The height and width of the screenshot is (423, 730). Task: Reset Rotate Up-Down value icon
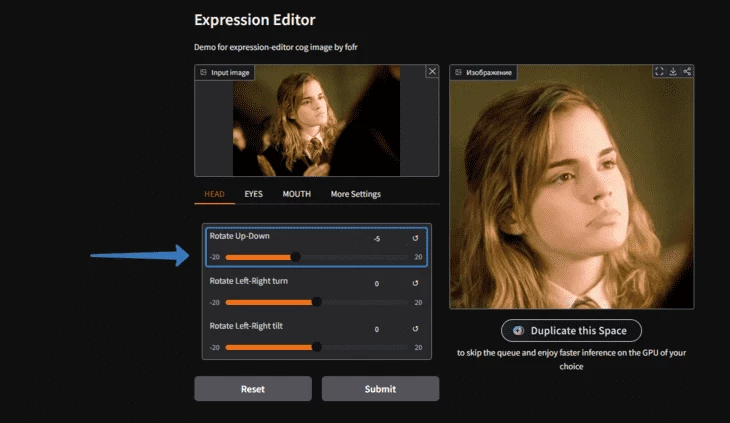pos(415,238)
